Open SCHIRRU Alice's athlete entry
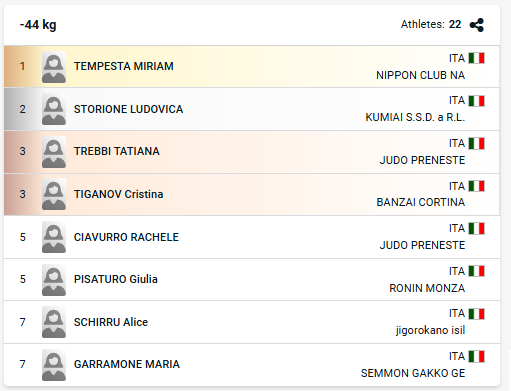 click(111, 322)
